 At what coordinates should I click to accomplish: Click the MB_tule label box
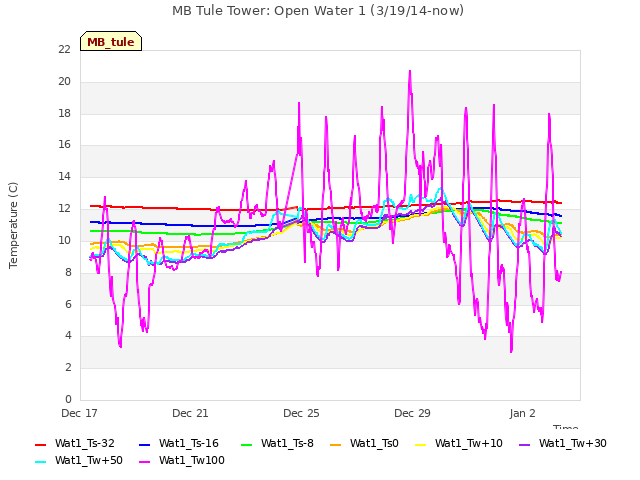tap(111, 41)
